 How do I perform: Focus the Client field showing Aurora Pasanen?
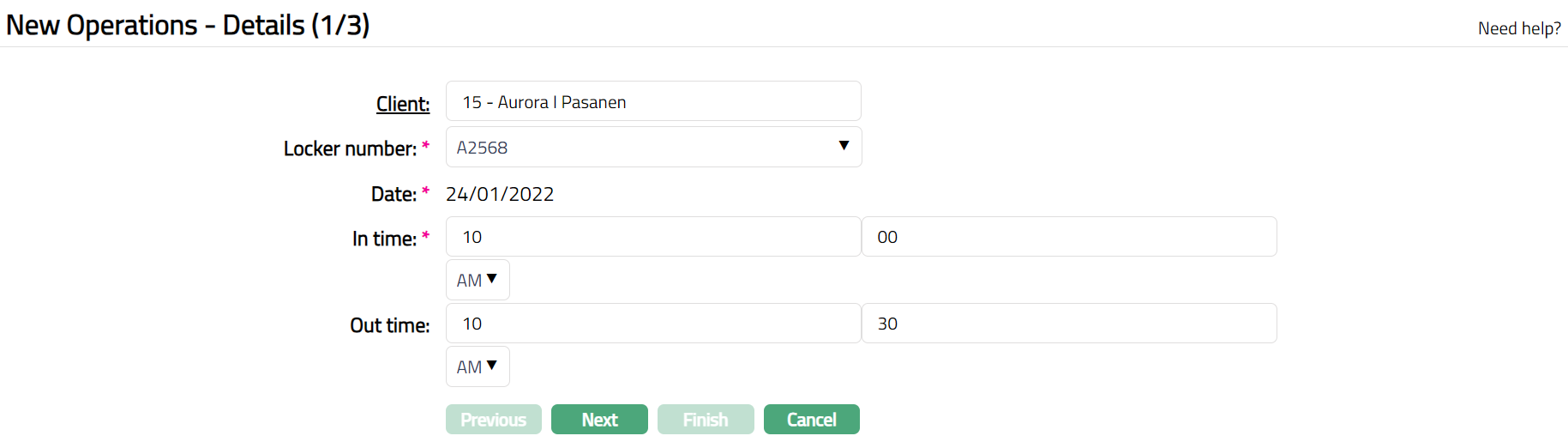(652, 102)
